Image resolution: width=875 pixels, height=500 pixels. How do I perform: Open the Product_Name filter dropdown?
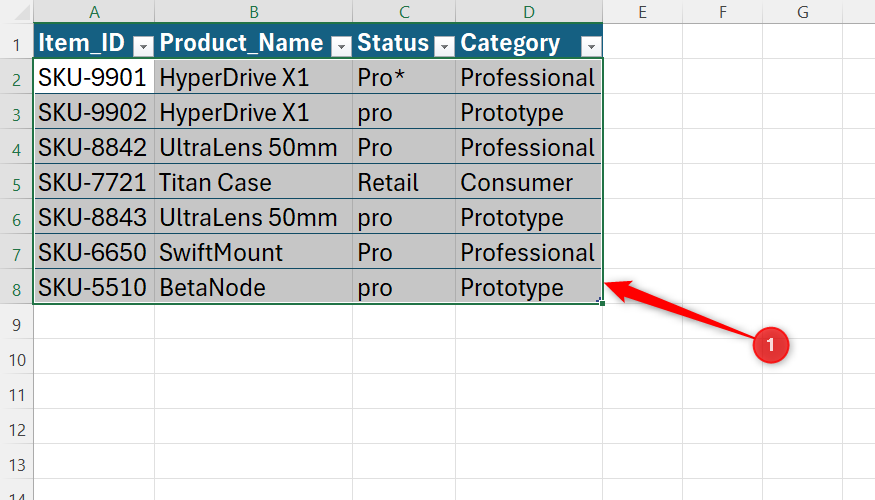point(341,47)
